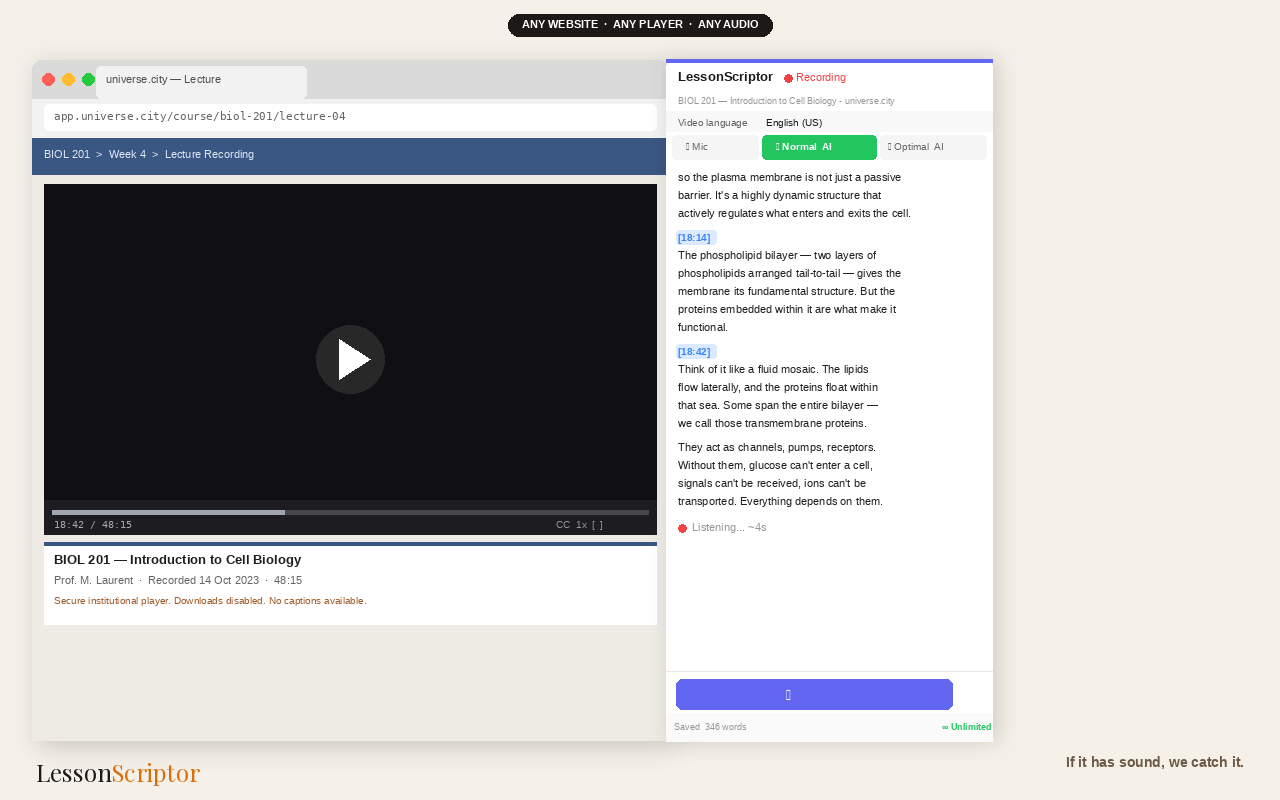
Task: Click the 'ANY WEBSITE · ANY PLAYER' pill
Action: pyautogui.click(x=640, y=25)
